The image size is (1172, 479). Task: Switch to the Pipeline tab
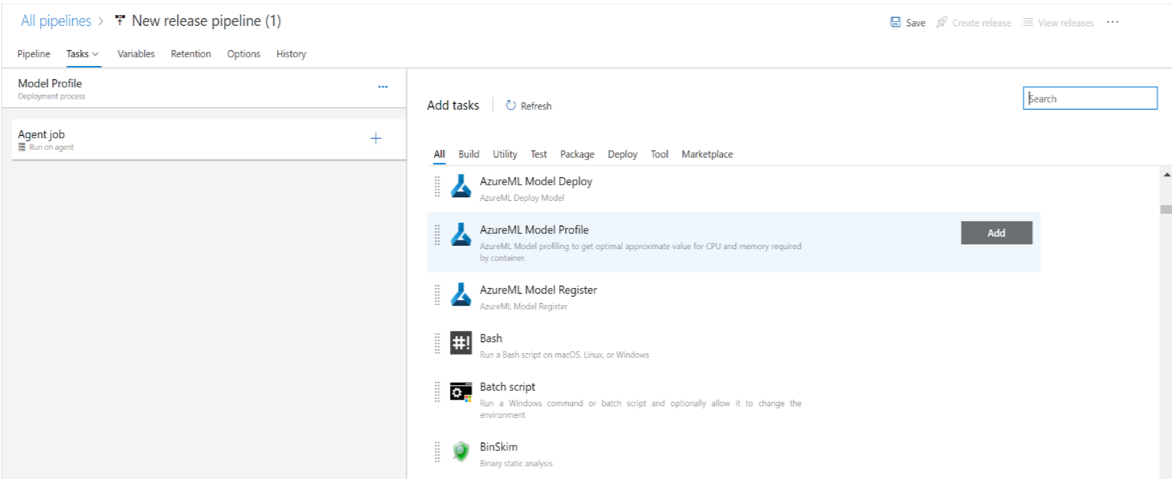pyautogui.click(x=34, y=54)
